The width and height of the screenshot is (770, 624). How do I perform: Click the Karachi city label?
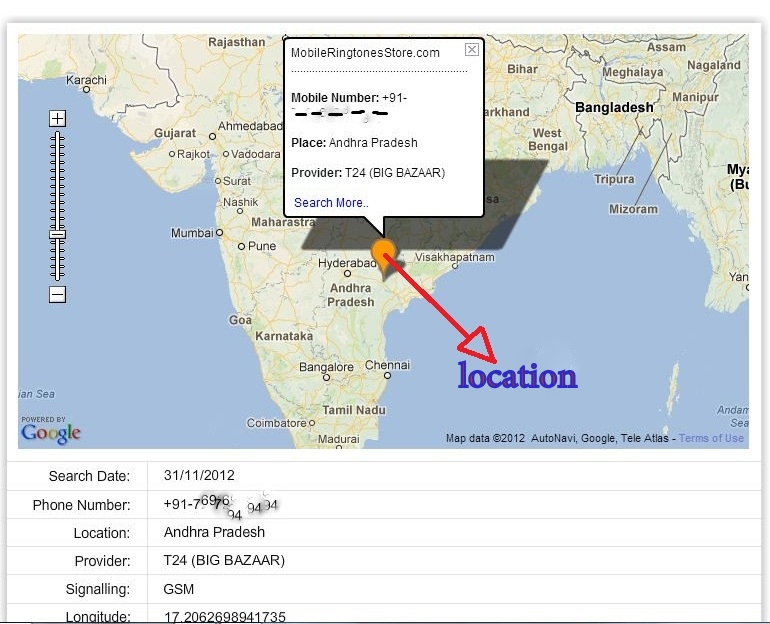[x=86, y=80]
